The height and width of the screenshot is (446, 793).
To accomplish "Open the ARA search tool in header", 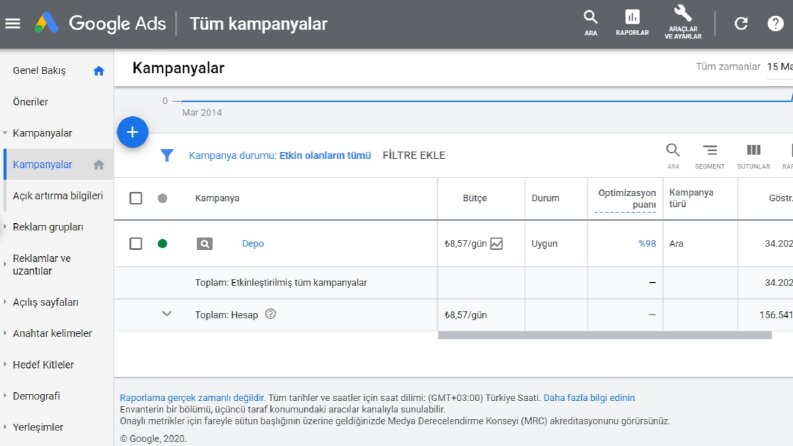I will pyautogui.click(x=590, y=23).
